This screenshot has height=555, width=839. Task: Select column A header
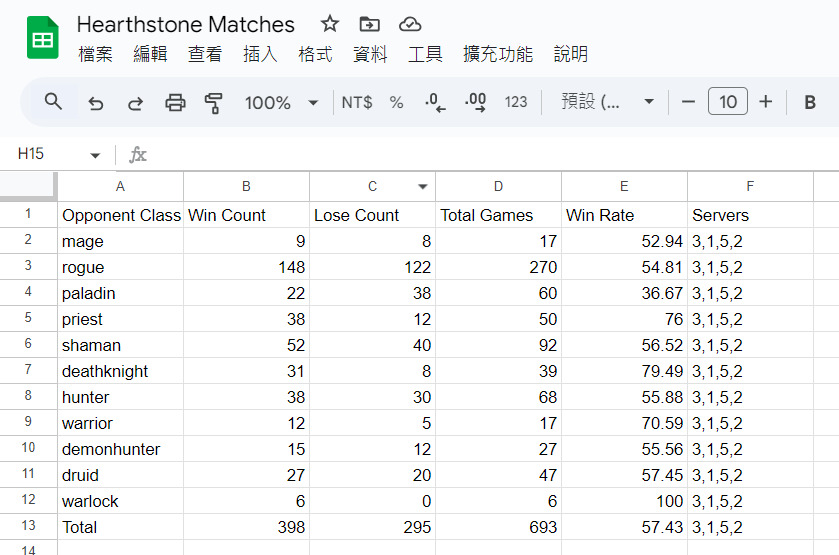click(120, 186)
